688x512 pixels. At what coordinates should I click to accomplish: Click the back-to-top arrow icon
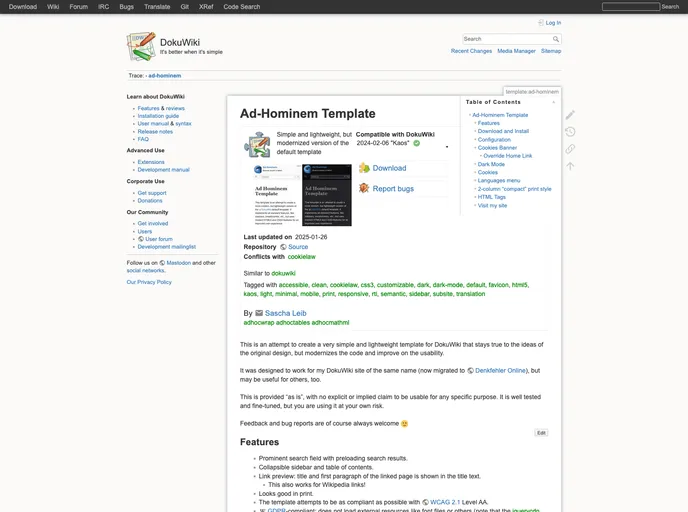(570, 166)
